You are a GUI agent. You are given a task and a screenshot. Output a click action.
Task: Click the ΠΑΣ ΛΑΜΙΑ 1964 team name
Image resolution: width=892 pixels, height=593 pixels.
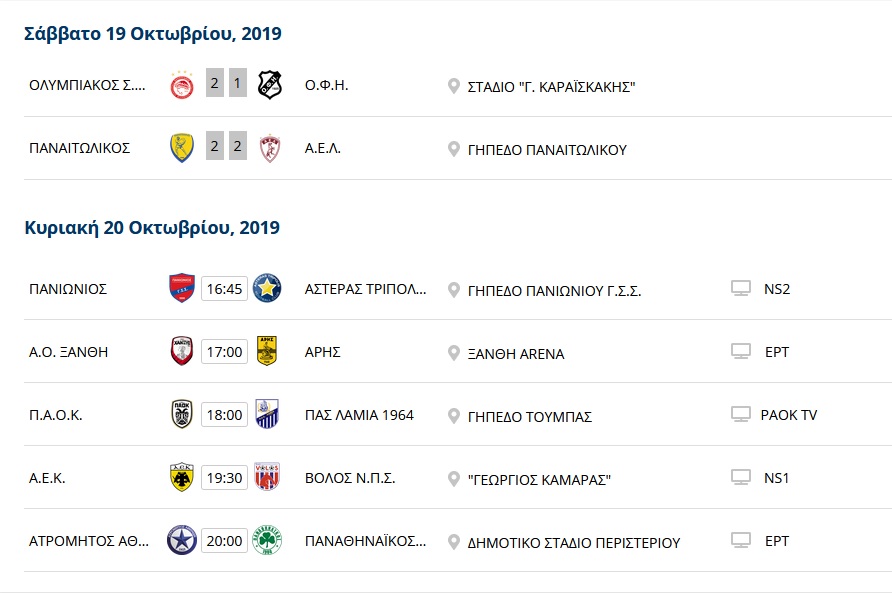(359, 415)
